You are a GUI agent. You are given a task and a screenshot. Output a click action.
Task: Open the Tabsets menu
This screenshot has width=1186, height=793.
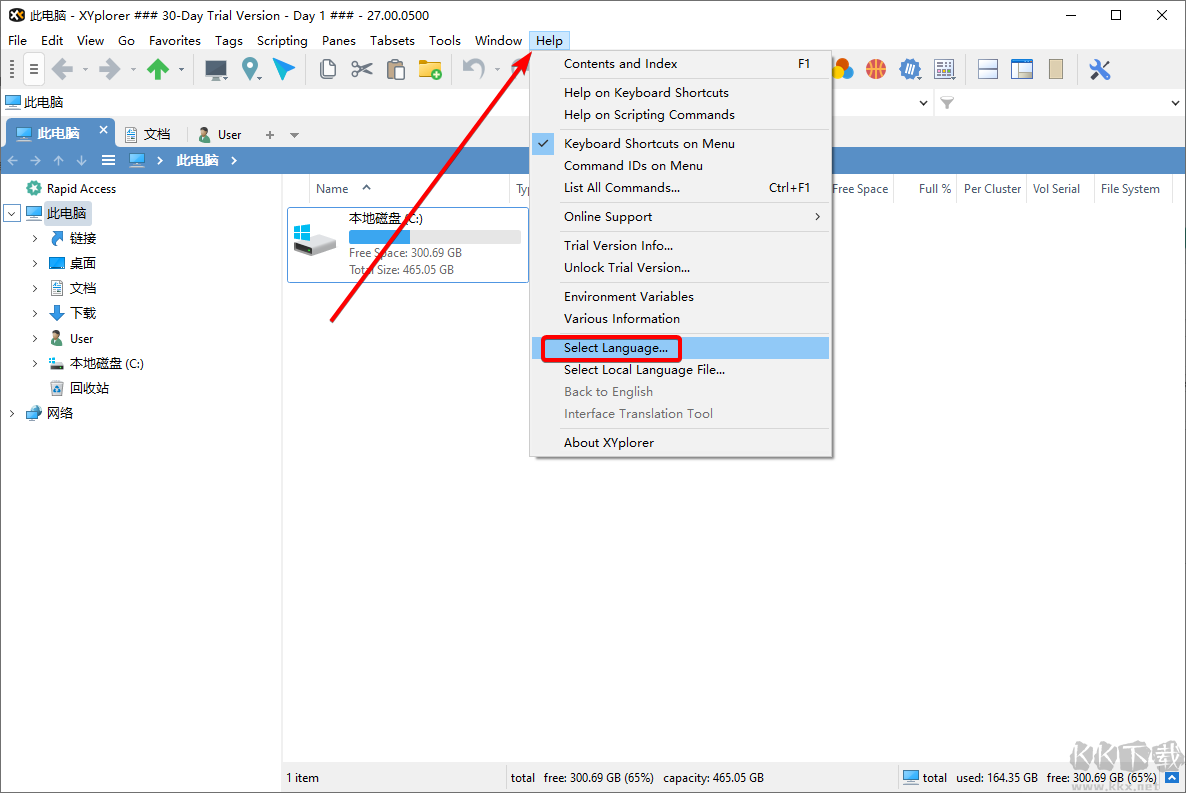392,41
